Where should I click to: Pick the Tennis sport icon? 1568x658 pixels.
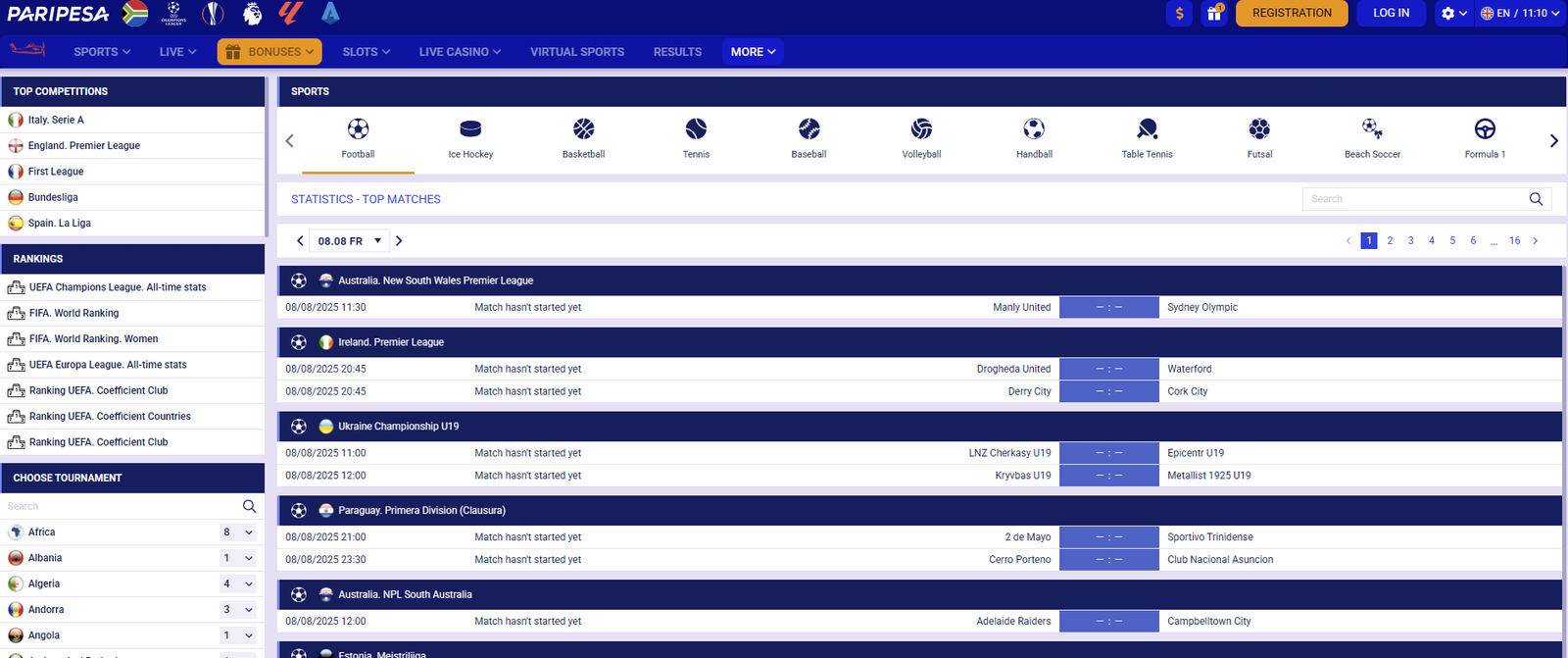[696, 129]
